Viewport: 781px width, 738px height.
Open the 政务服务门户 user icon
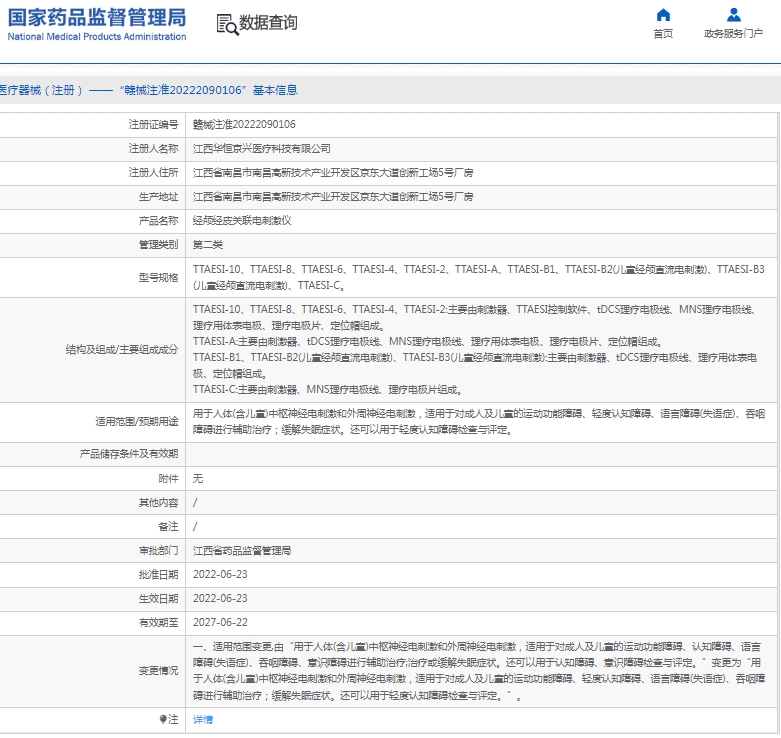click(733, 15)
